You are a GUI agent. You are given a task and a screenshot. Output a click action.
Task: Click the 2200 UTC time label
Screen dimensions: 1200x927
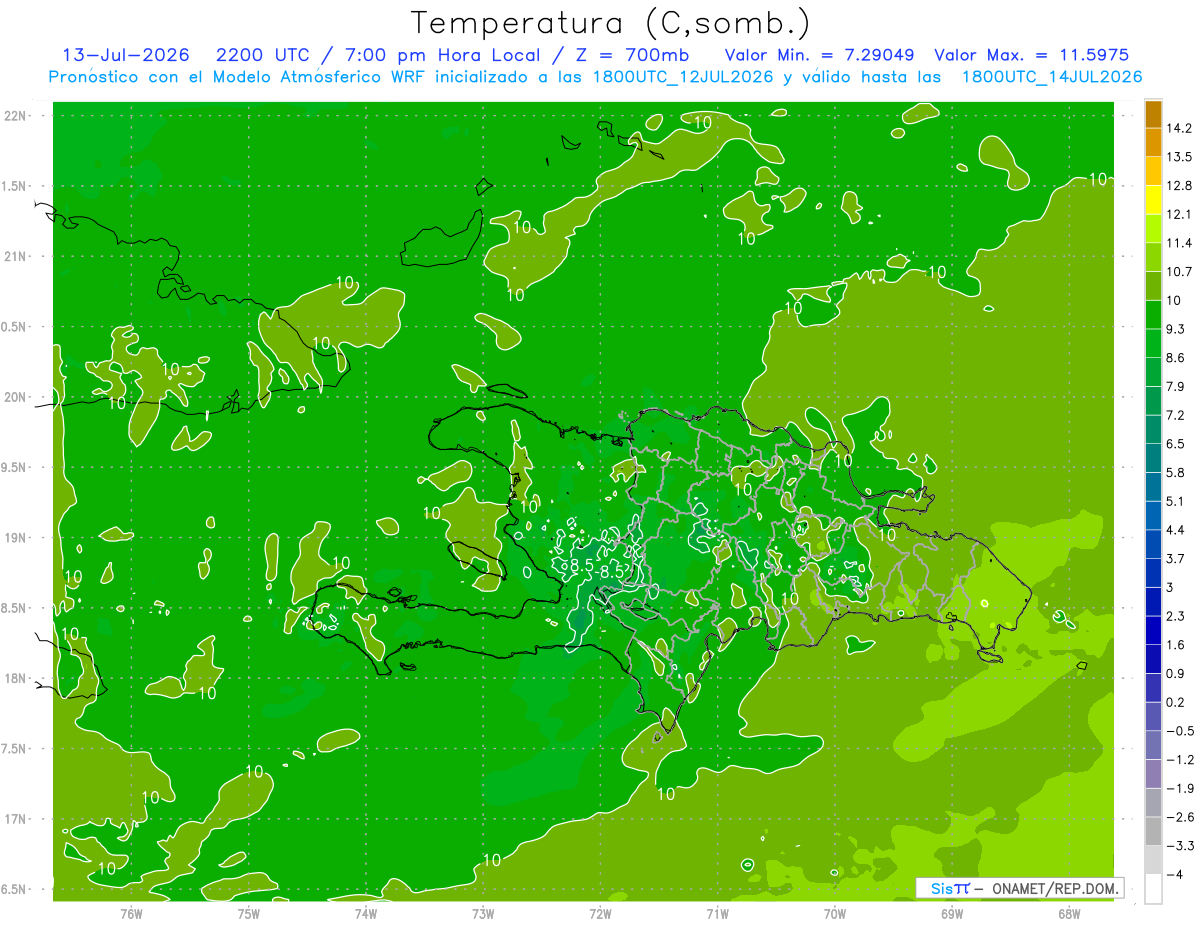(x=264, y=55)
